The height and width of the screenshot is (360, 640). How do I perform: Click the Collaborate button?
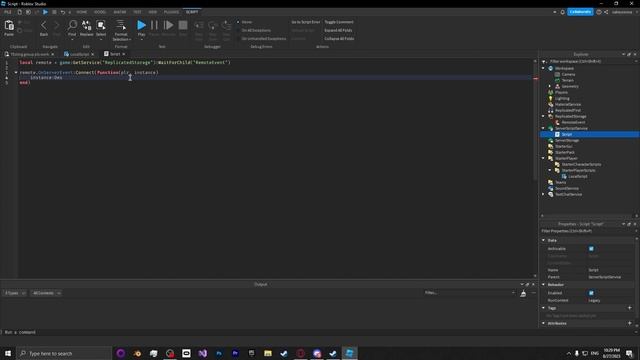(x=580, y=12)
